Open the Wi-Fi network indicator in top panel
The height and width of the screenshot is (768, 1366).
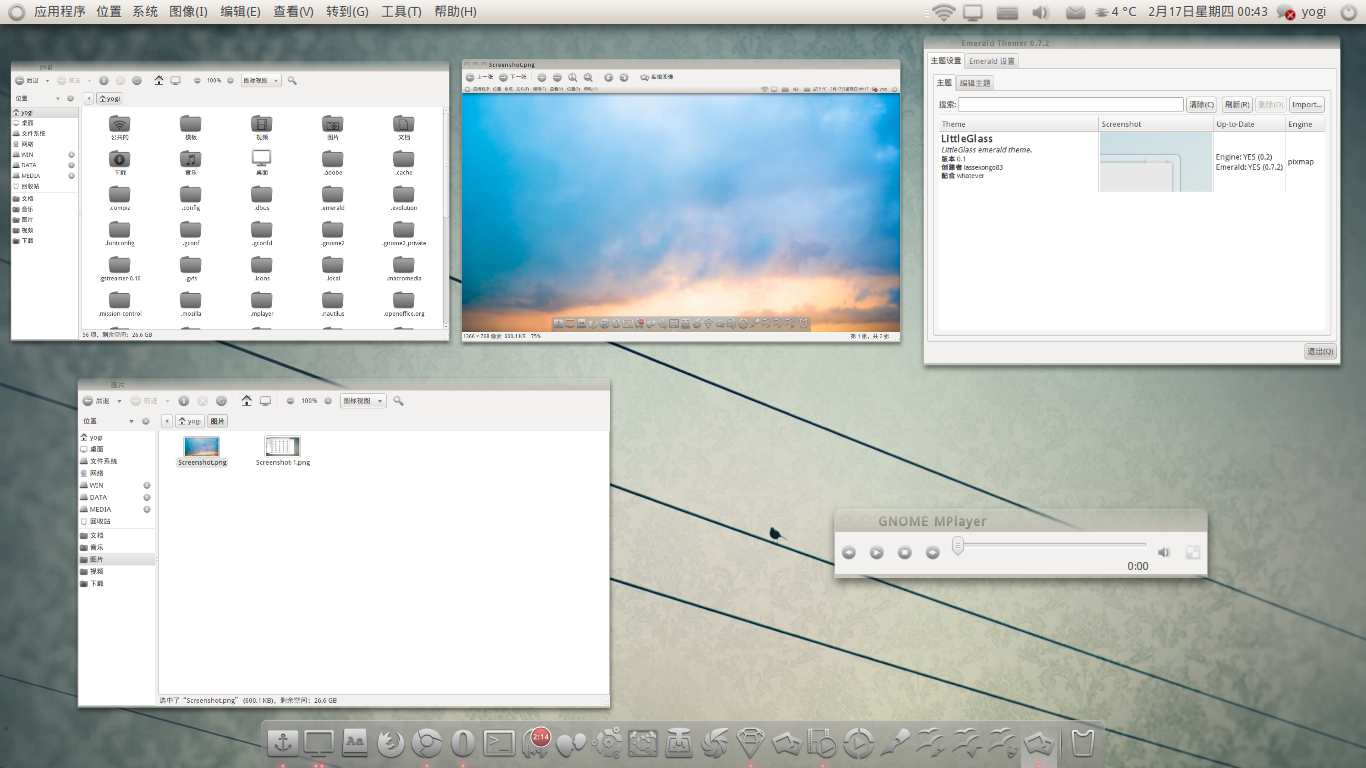click(x=944, y=12)
